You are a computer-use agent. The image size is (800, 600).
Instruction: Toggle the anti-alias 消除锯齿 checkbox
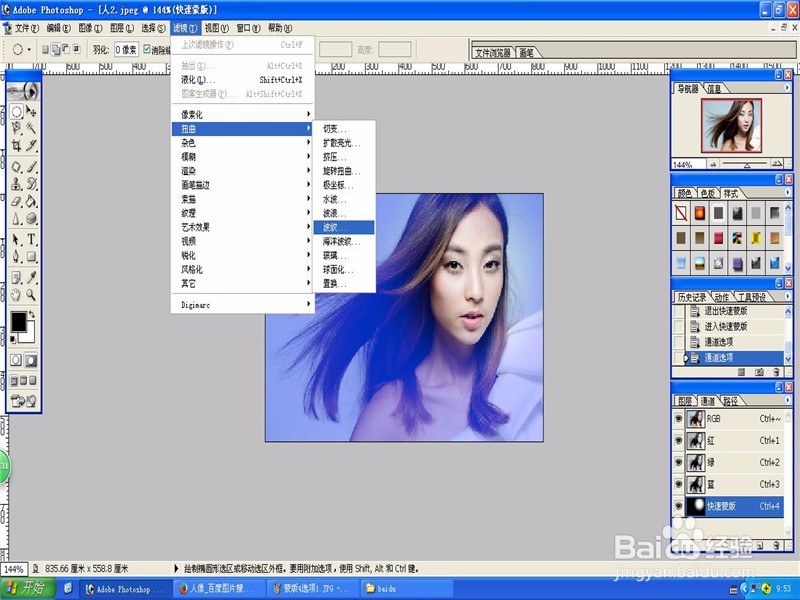point(147,49)
